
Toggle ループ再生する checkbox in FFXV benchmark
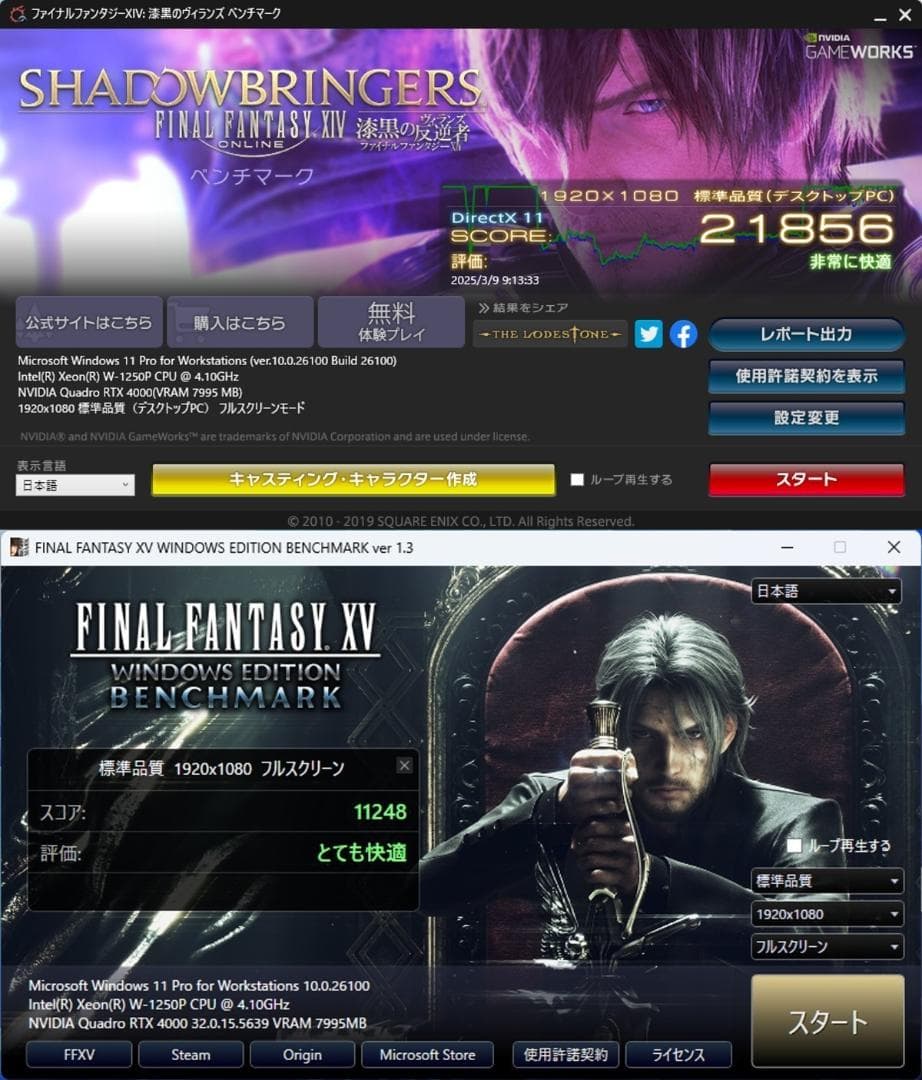tap(794, 845)
